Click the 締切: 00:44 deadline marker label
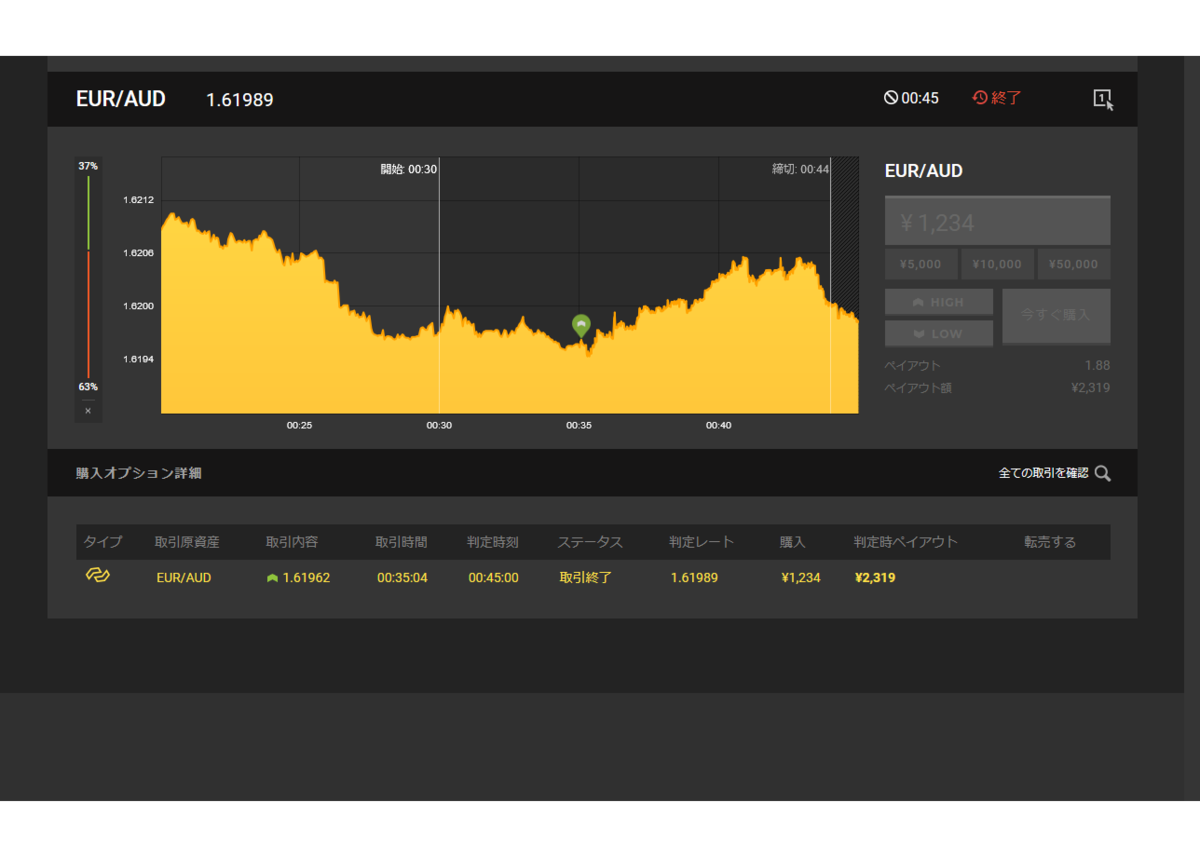This screenshot has height=856, width=1200. (800, 169)
